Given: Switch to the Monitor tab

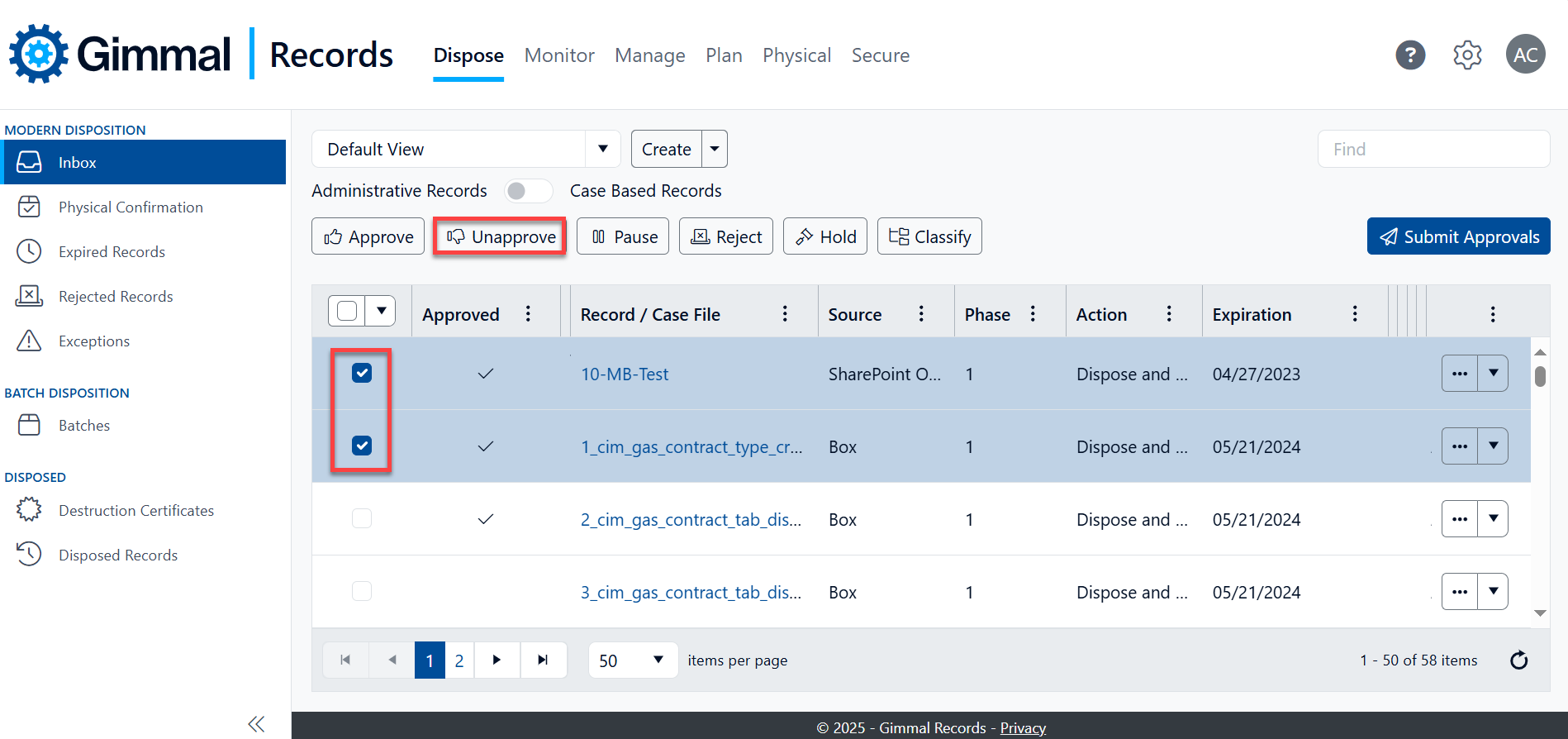Looking at the screenshot, I should 559,55.
